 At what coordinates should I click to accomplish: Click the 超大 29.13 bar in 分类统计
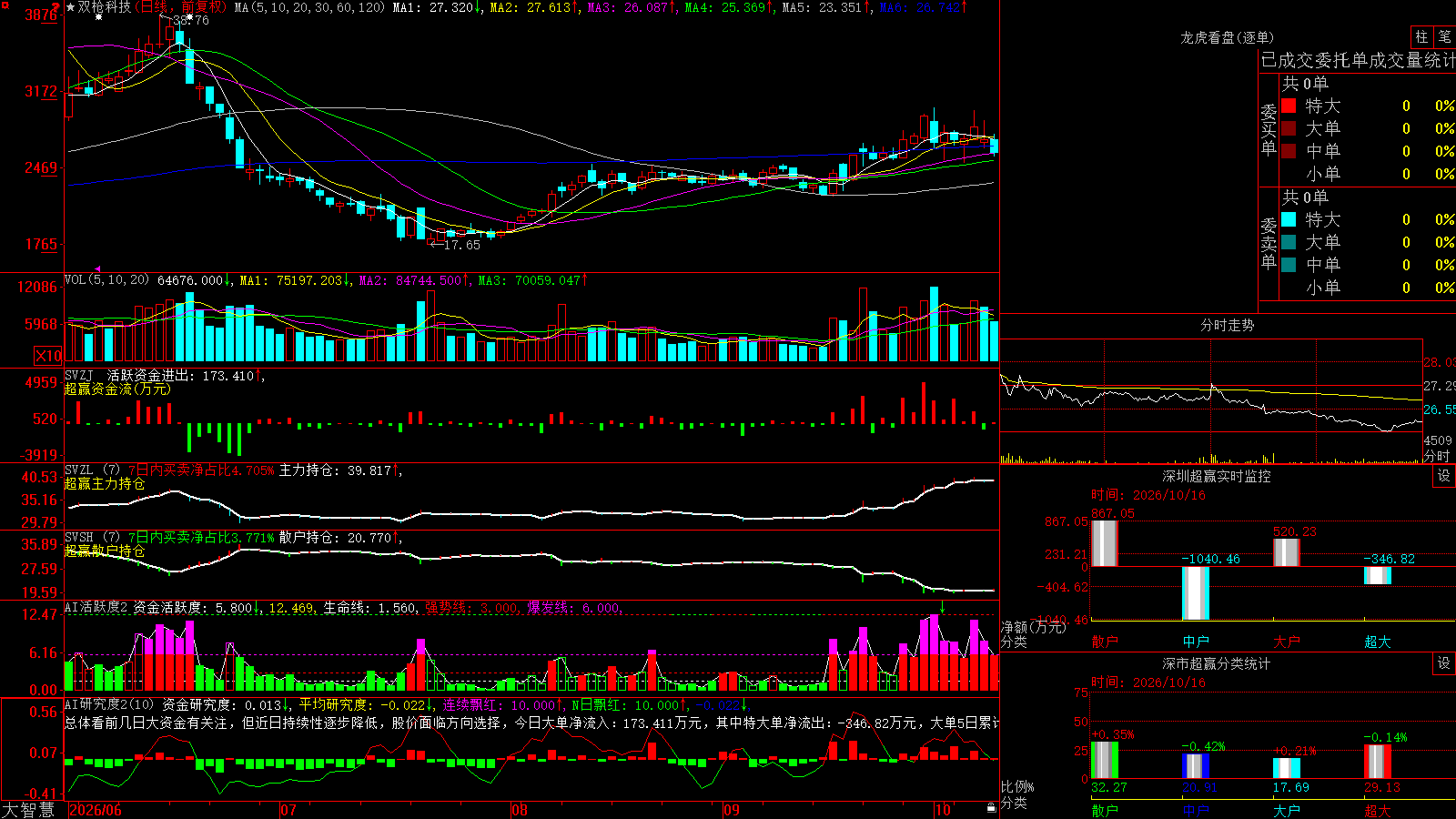1377,762
